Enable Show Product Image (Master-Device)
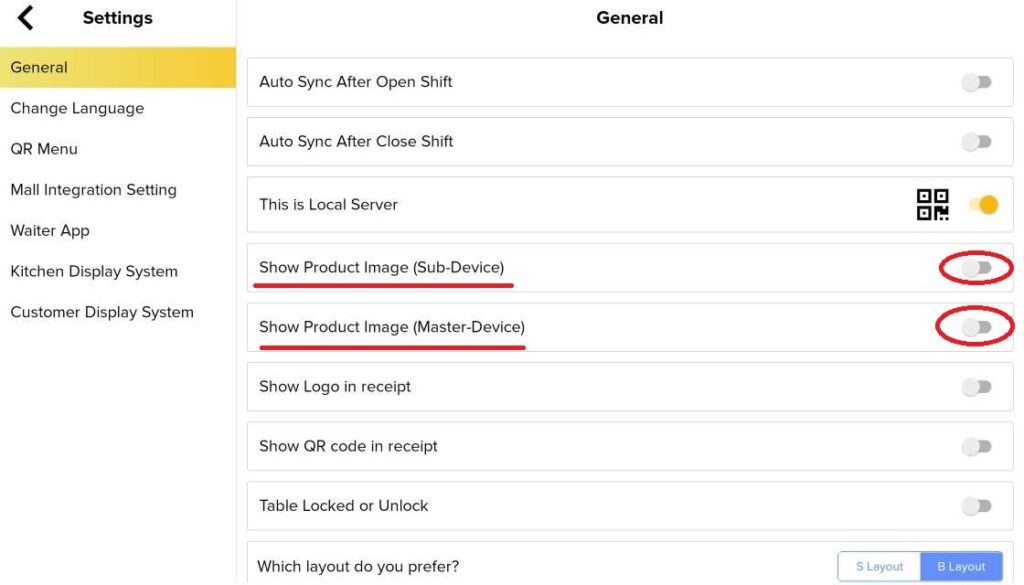The width and height of the screenshot is (1024, 585). click(976, 327)
